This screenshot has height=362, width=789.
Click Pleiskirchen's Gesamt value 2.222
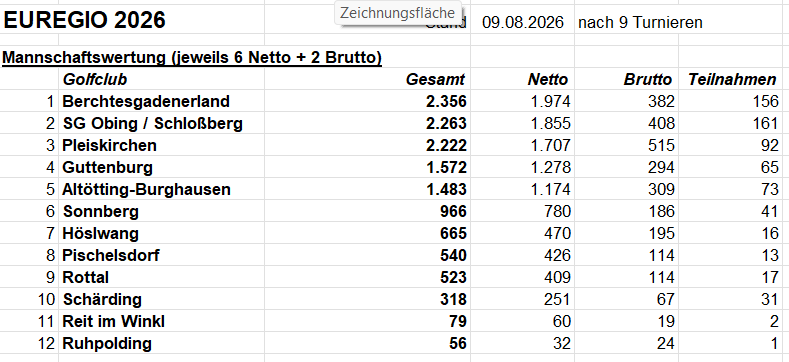point(446,146)
